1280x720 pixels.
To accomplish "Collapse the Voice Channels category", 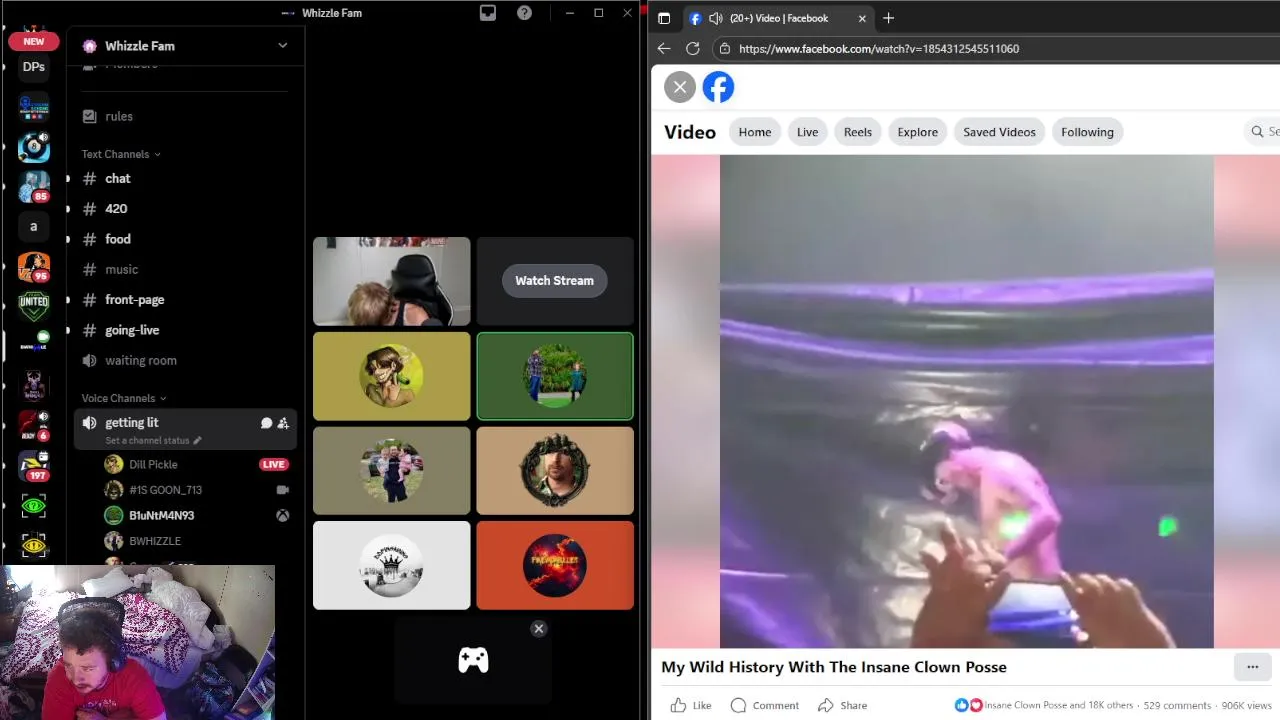I will click(x=124, y=398).
